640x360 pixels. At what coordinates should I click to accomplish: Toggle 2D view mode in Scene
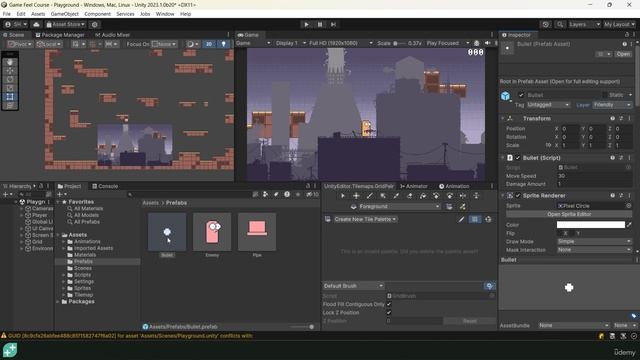tap(209, 44)
